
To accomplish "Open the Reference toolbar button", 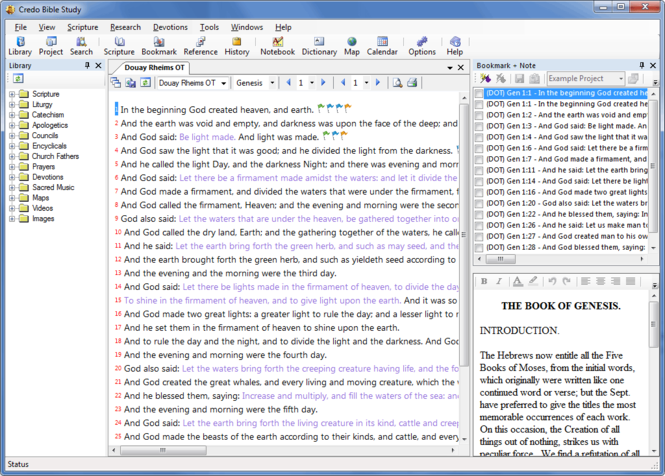I will click(201, 46).
